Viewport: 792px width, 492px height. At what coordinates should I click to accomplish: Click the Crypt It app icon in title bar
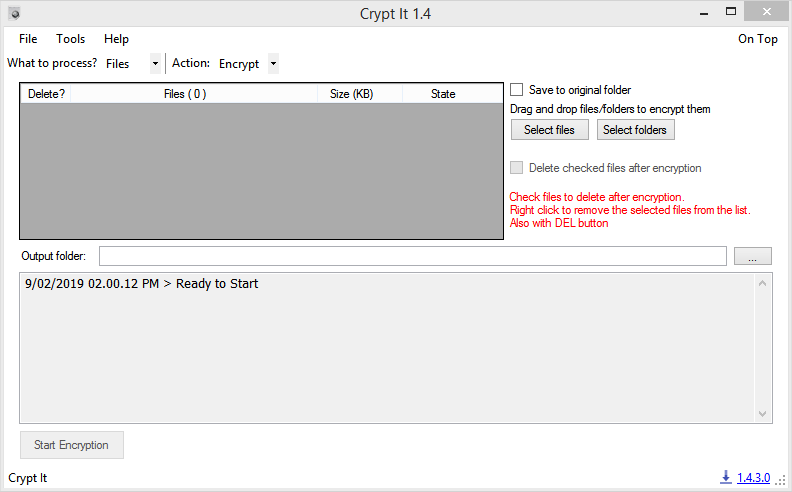coord(15,14)
